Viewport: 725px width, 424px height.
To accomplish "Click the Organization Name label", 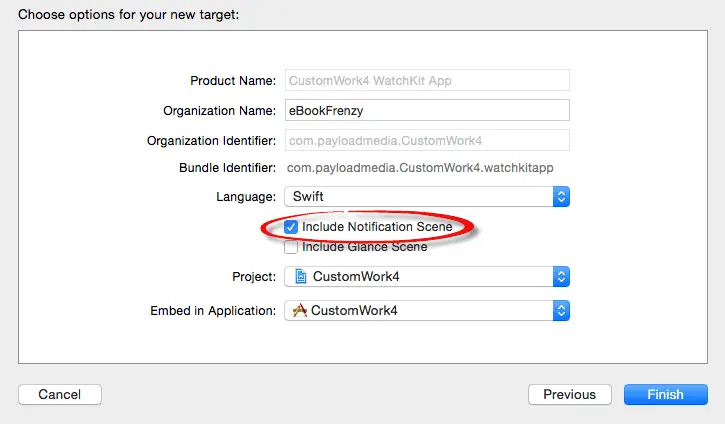I will (x=219, y=111).
